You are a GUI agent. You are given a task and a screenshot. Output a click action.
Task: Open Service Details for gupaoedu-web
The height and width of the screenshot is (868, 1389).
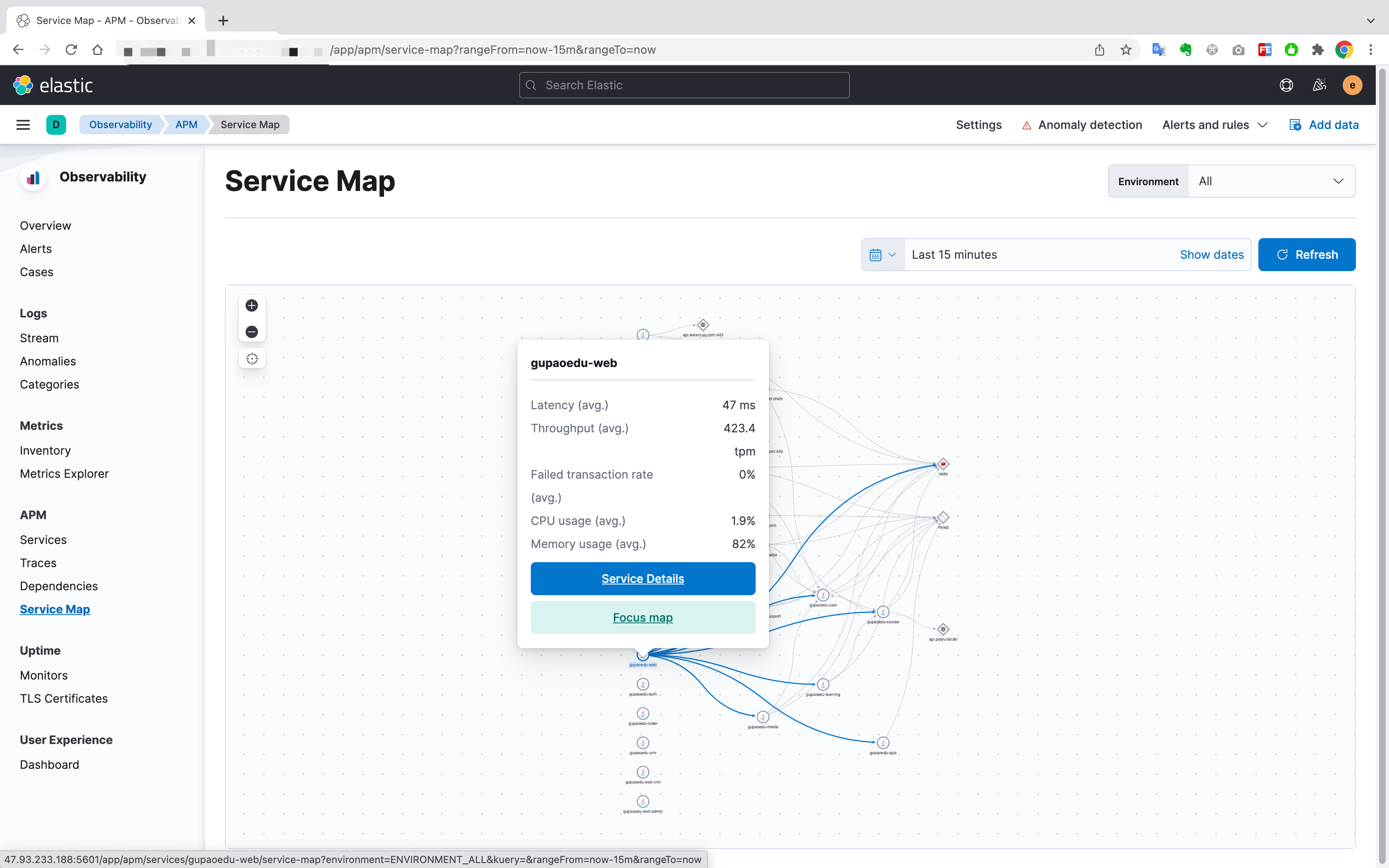coord(643,579)
